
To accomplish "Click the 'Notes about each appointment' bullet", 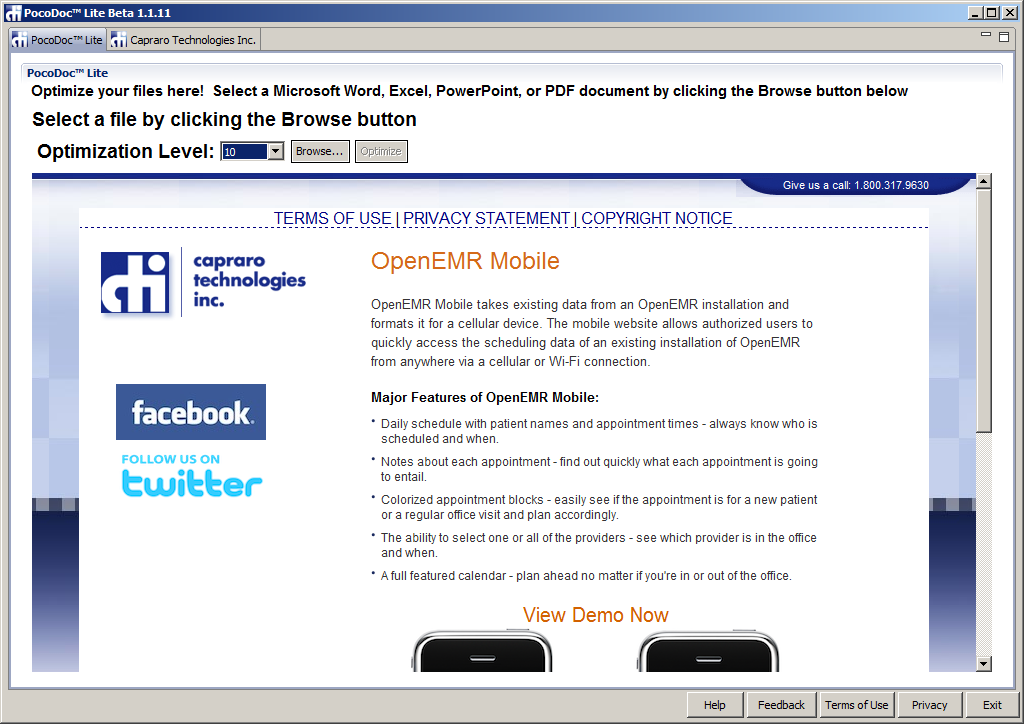I will point(599,469).
